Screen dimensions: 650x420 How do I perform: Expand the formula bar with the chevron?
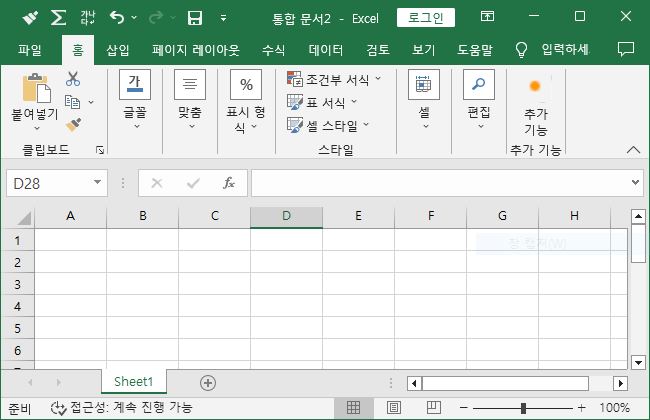[x=635, y=182]
